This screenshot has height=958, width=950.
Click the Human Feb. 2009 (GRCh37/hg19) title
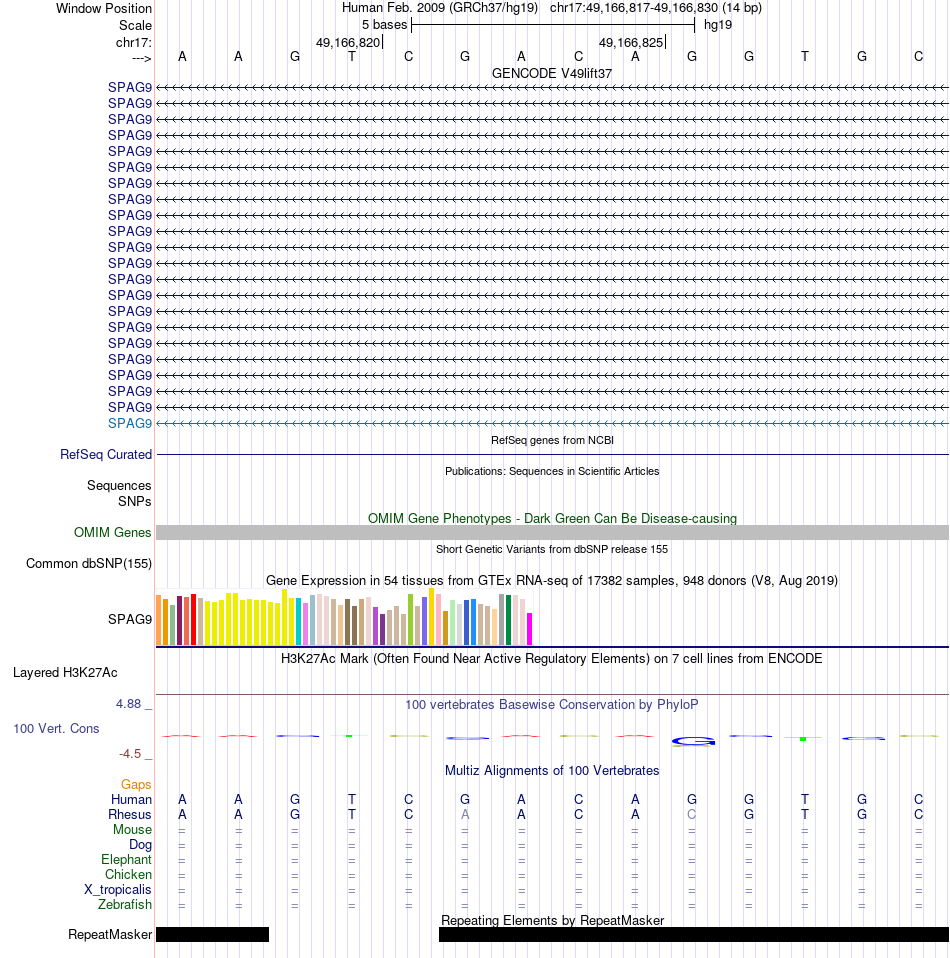click(x=440, y=8)
